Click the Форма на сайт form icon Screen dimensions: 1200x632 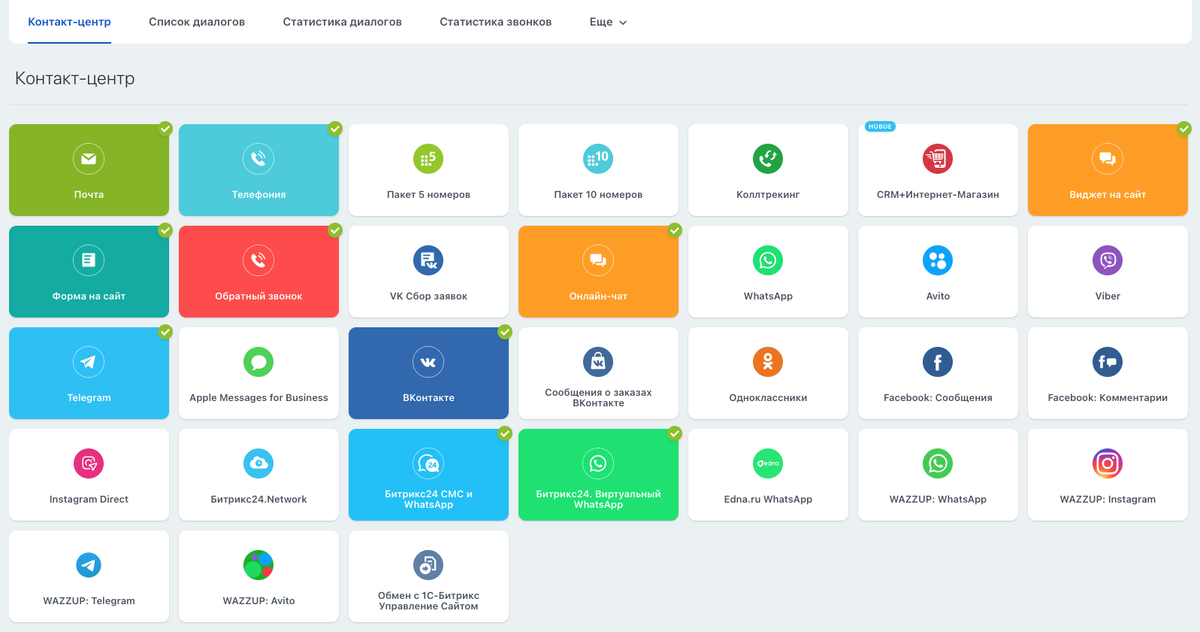tap(88, 260)
